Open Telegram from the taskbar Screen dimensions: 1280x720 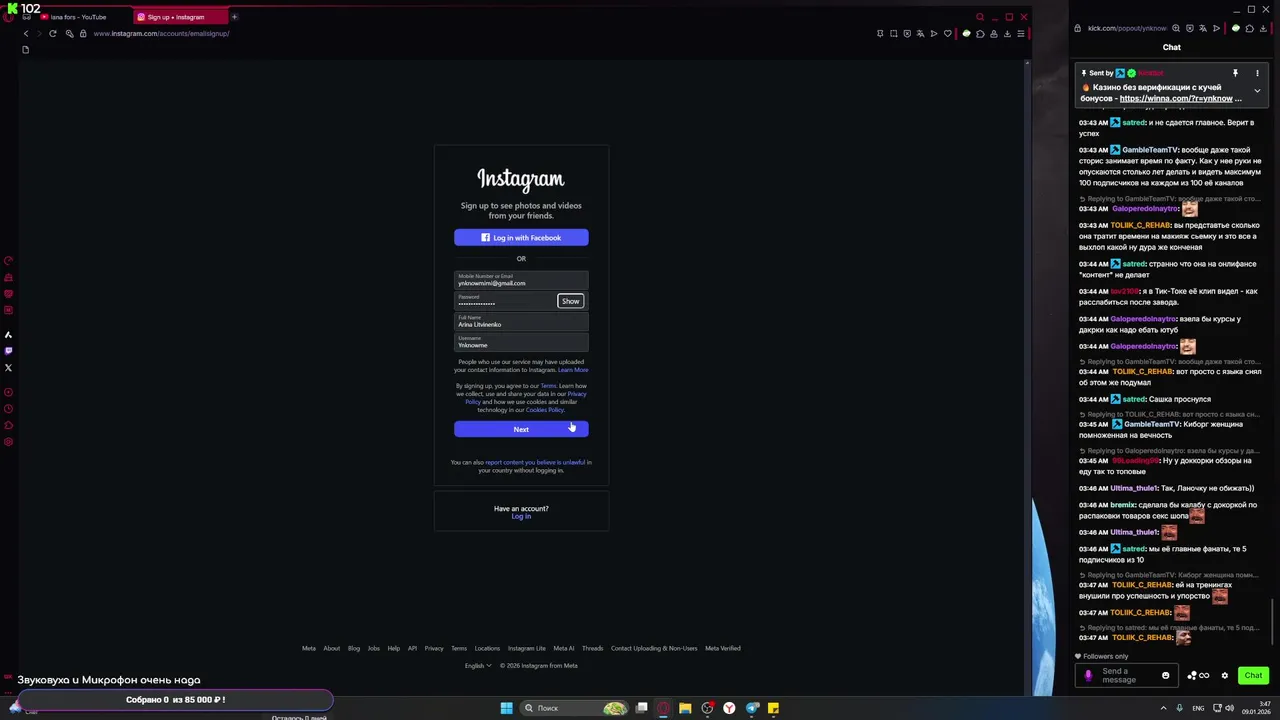[752, 708]
